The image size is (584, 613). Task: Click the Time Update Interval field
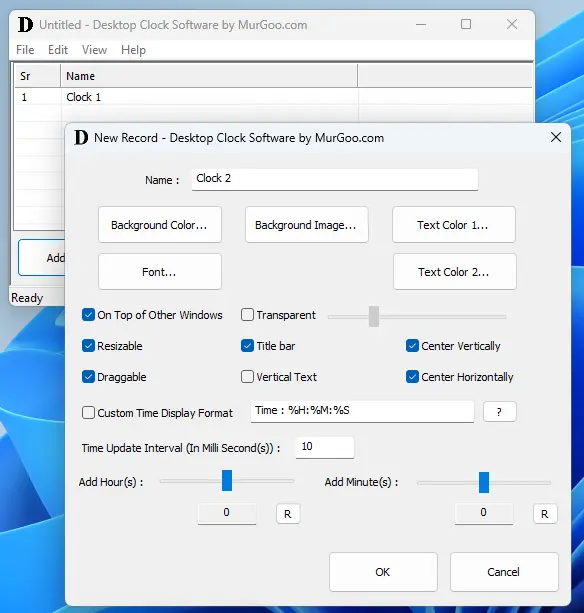coord(325,447)
